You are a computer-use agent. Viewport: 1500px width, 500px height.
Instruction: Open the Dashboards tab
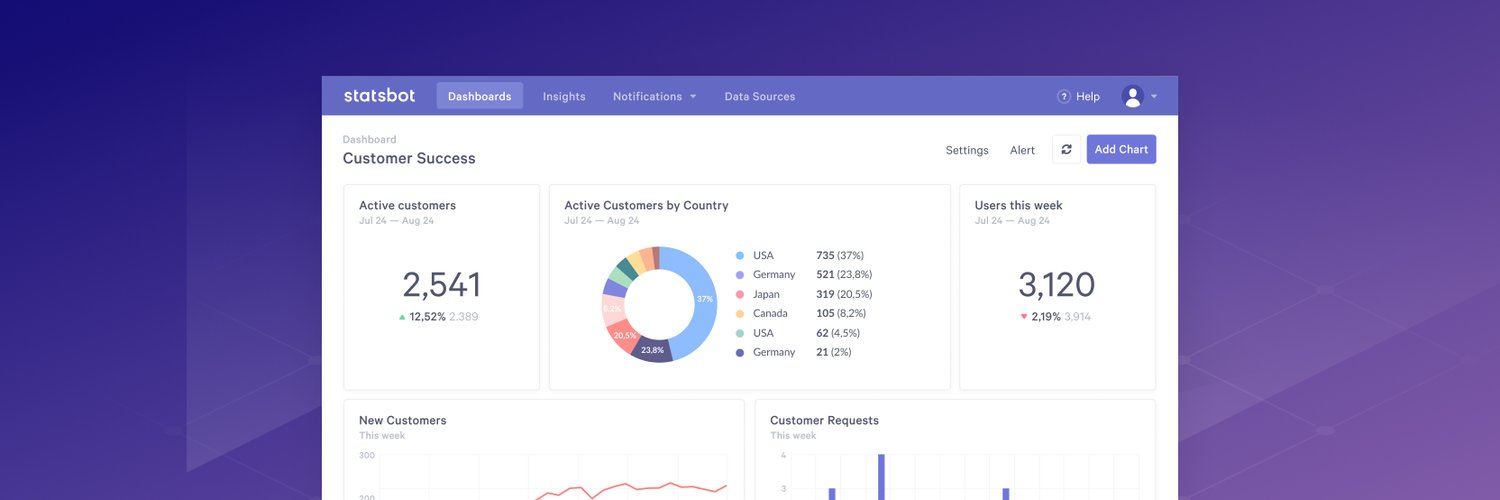[480, 96]
